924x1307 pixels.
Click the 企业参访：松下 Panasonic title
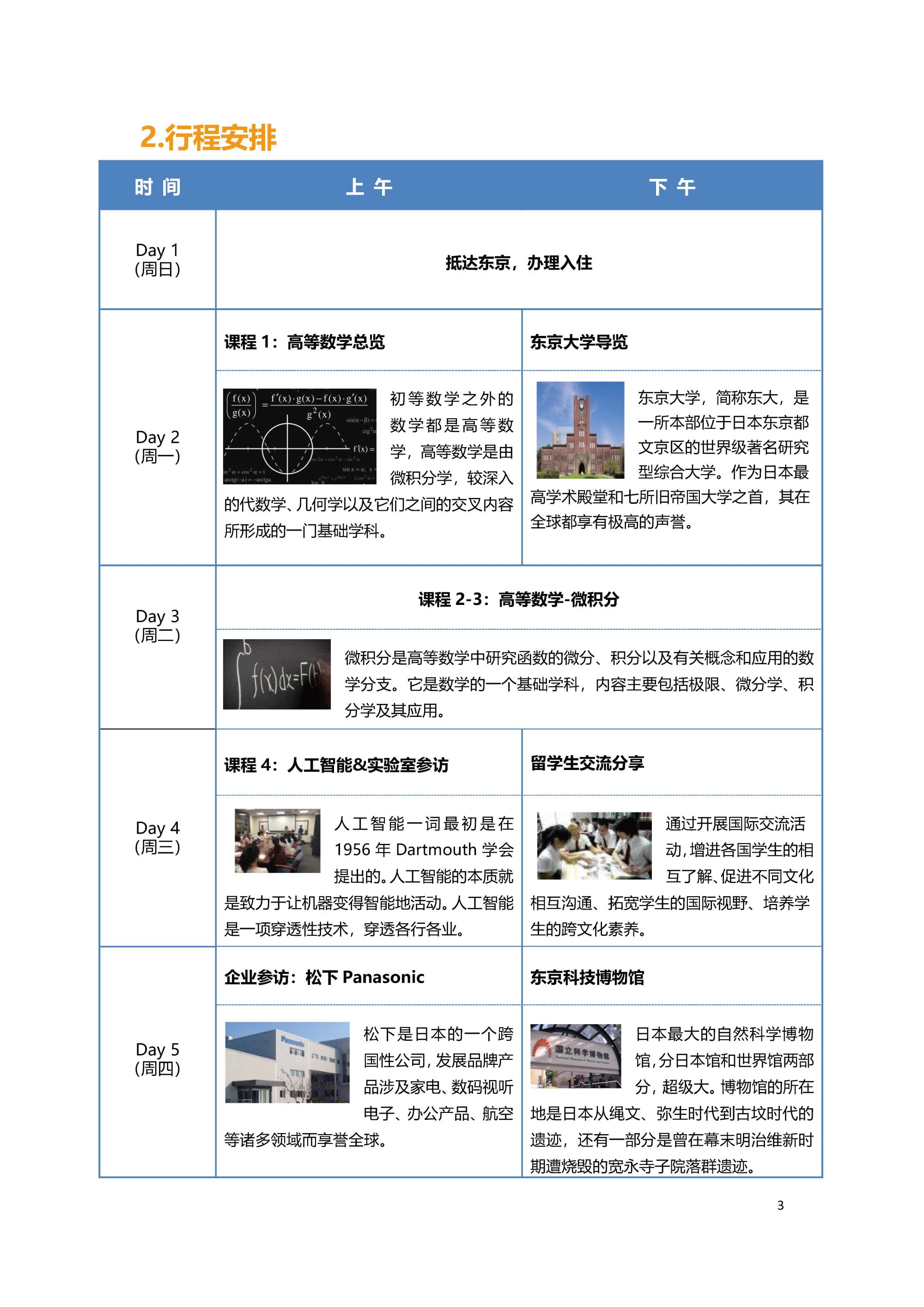tap(324, 977)
